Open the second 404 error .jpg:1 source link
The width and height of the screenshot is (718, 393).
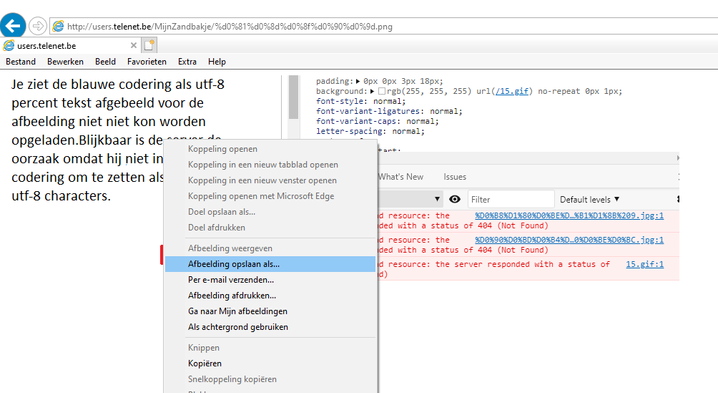(x=569, y=240)
